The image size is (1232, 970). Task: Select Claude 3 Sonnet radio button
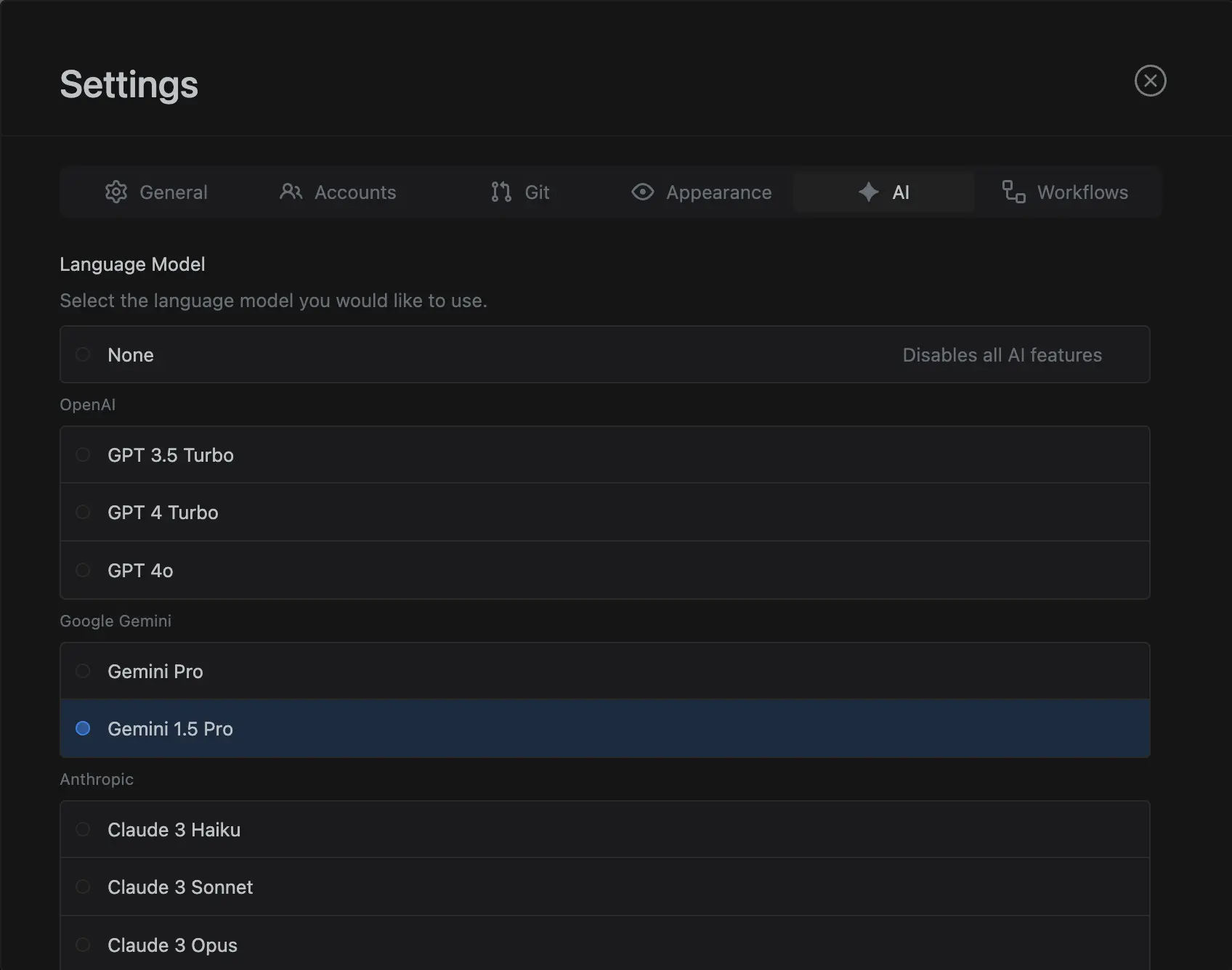click(x=83, y=887)
